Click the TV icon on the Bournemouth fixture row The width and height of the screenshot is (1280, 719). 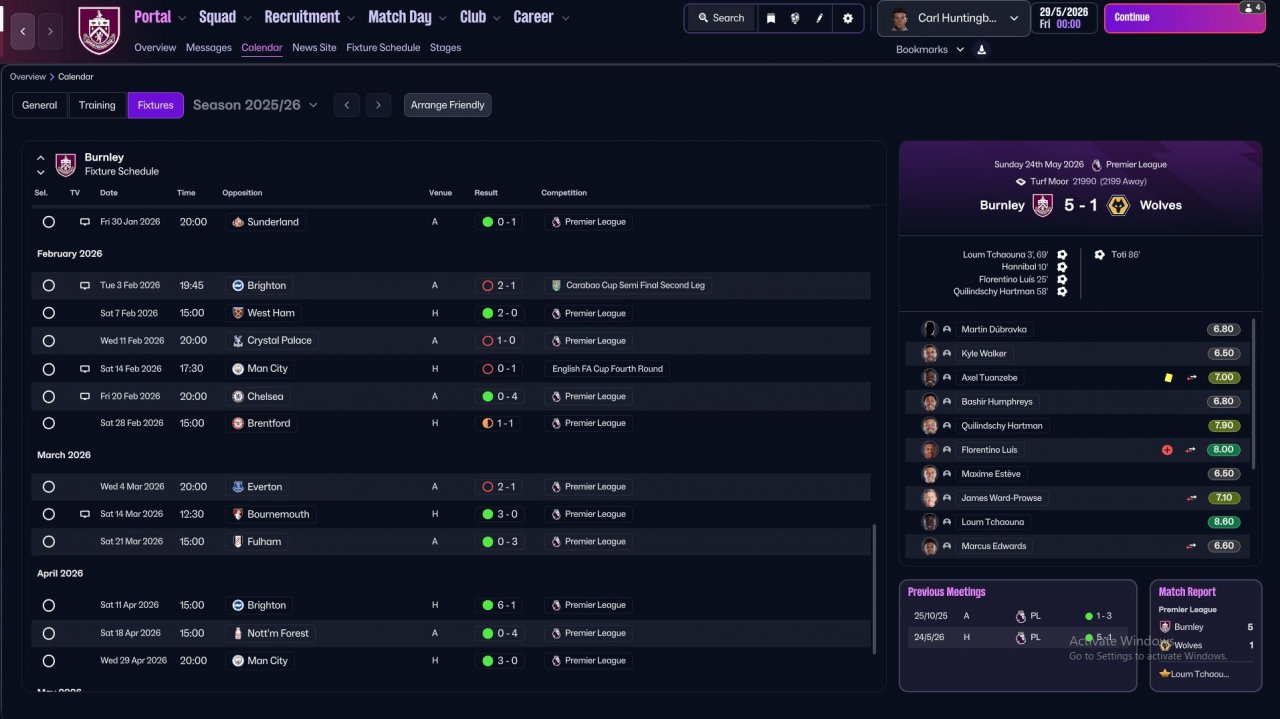pos(85,514)
